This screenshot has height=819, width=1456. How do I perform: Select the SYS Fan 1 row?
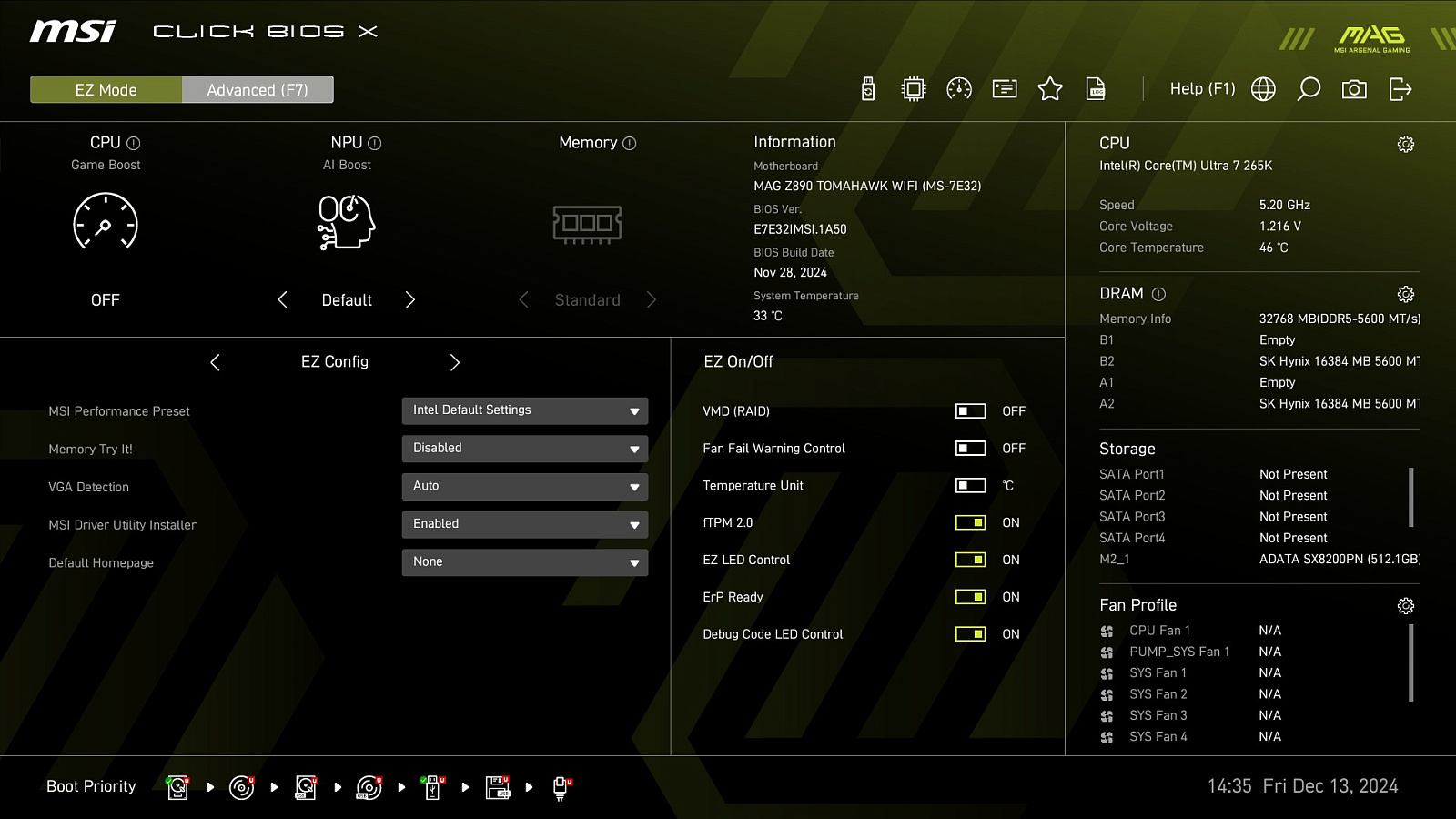click(x=1190, y=673)
